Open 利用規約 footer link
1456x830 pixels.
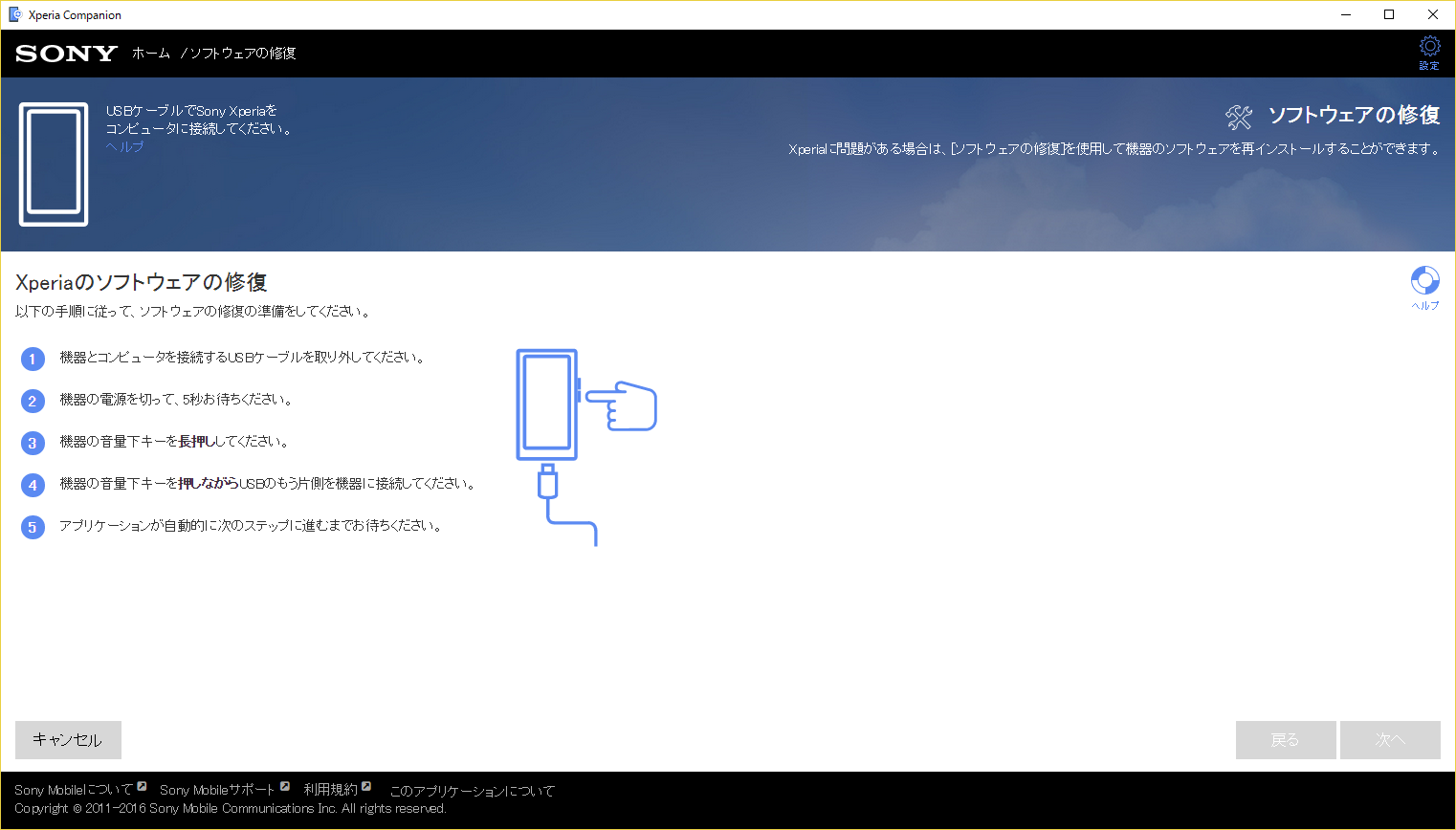coord(330,790)
